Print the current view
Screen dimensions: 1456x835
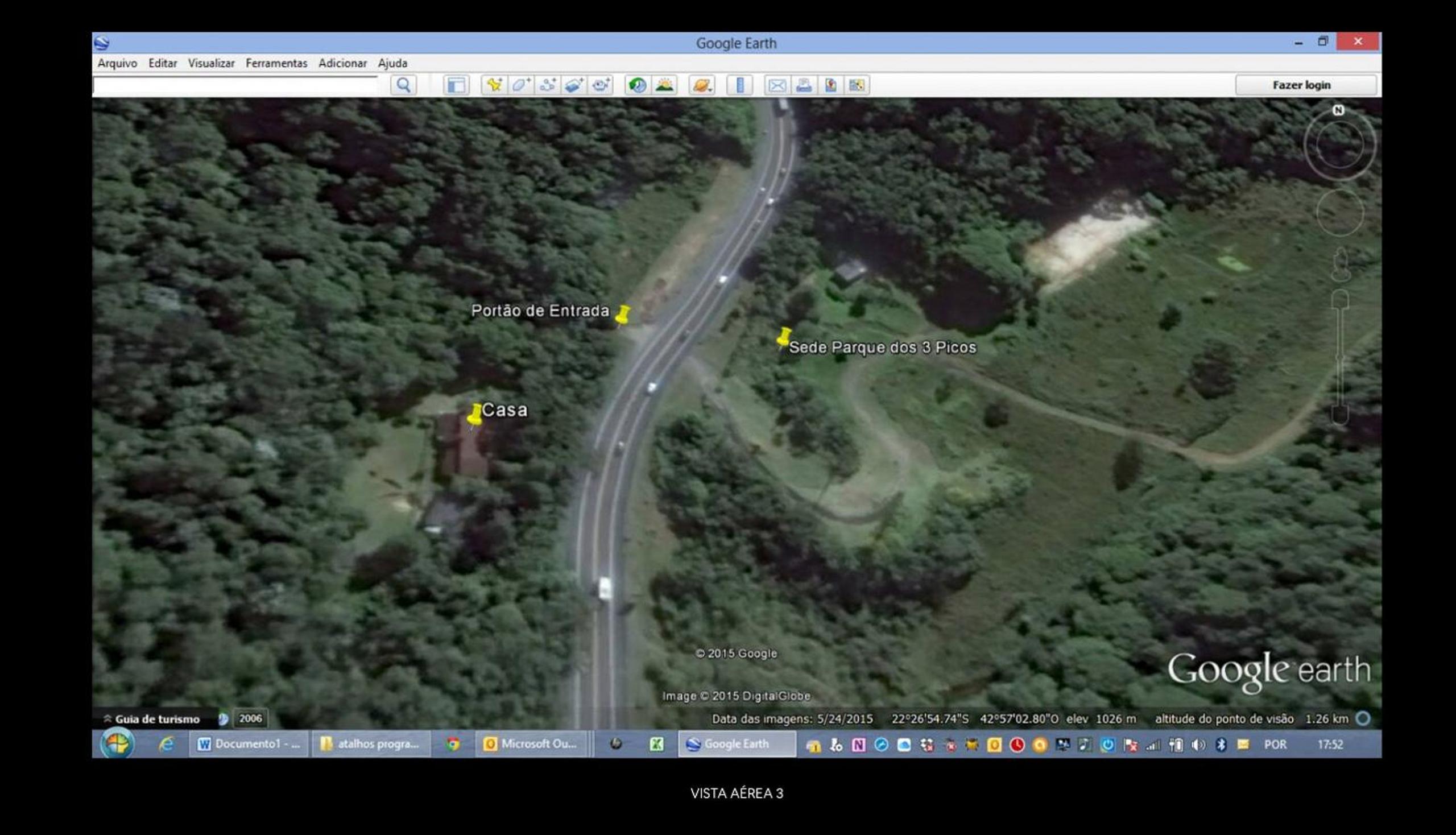(804, 85)
